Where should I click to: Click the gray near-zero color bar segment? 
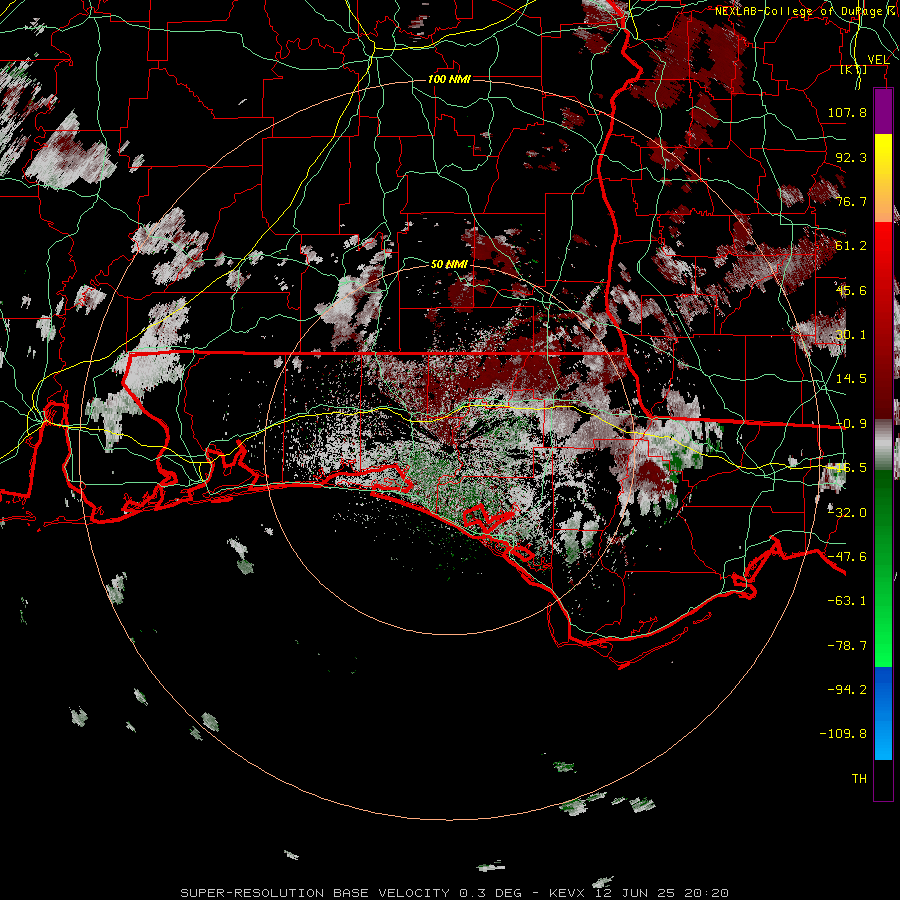click(x=883, y=445)
